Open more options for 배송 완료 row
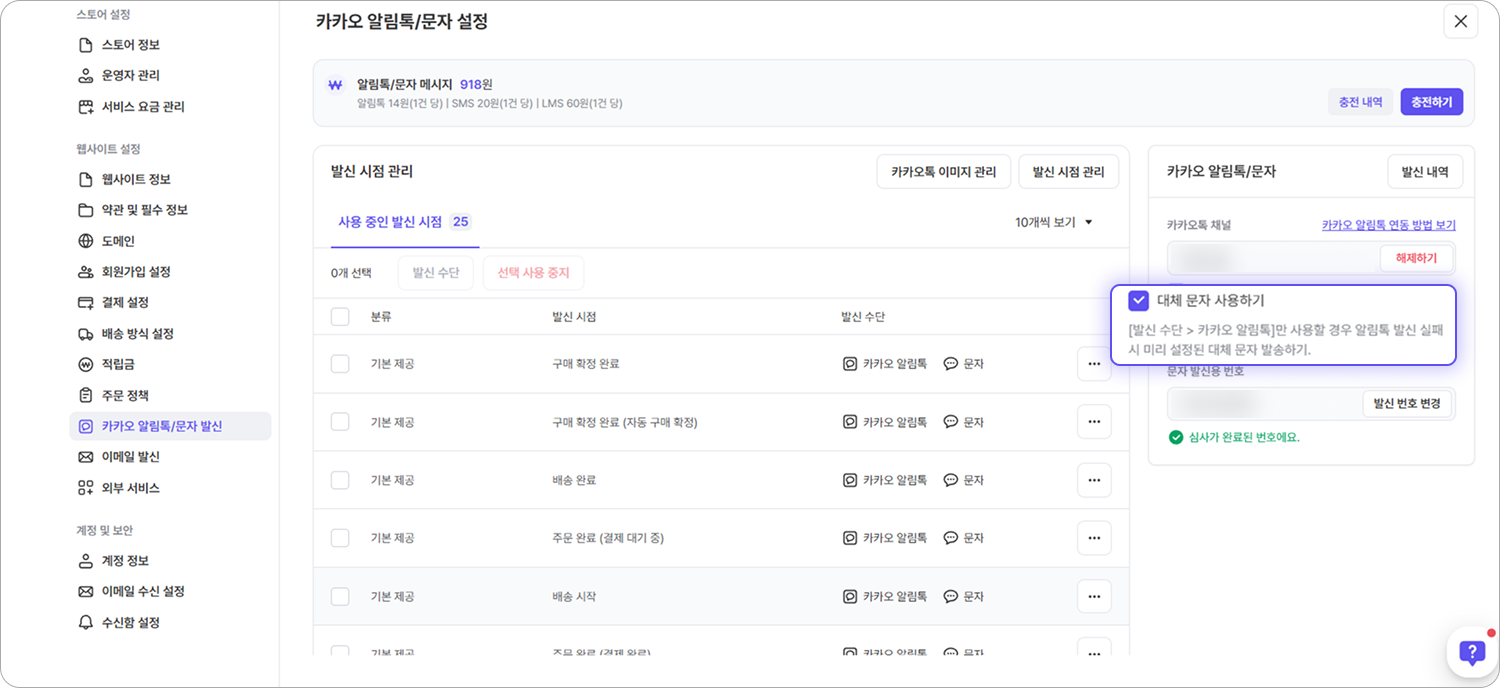 pos(1094,480)
